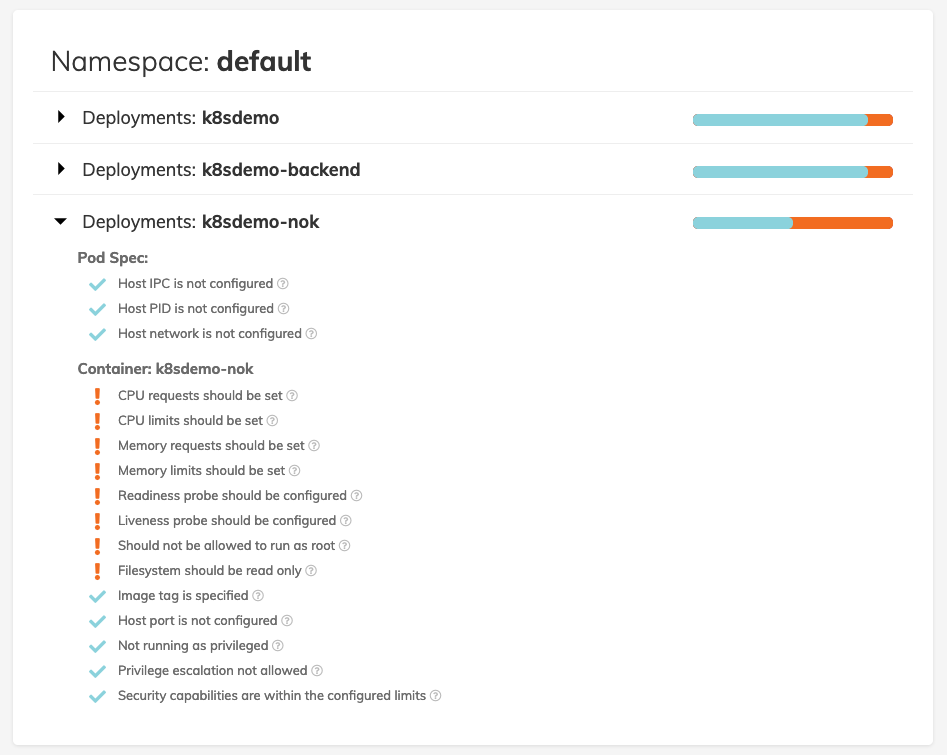Click help icon after Filesystem read only
947x755 pixels.
(x=311, y=571)
